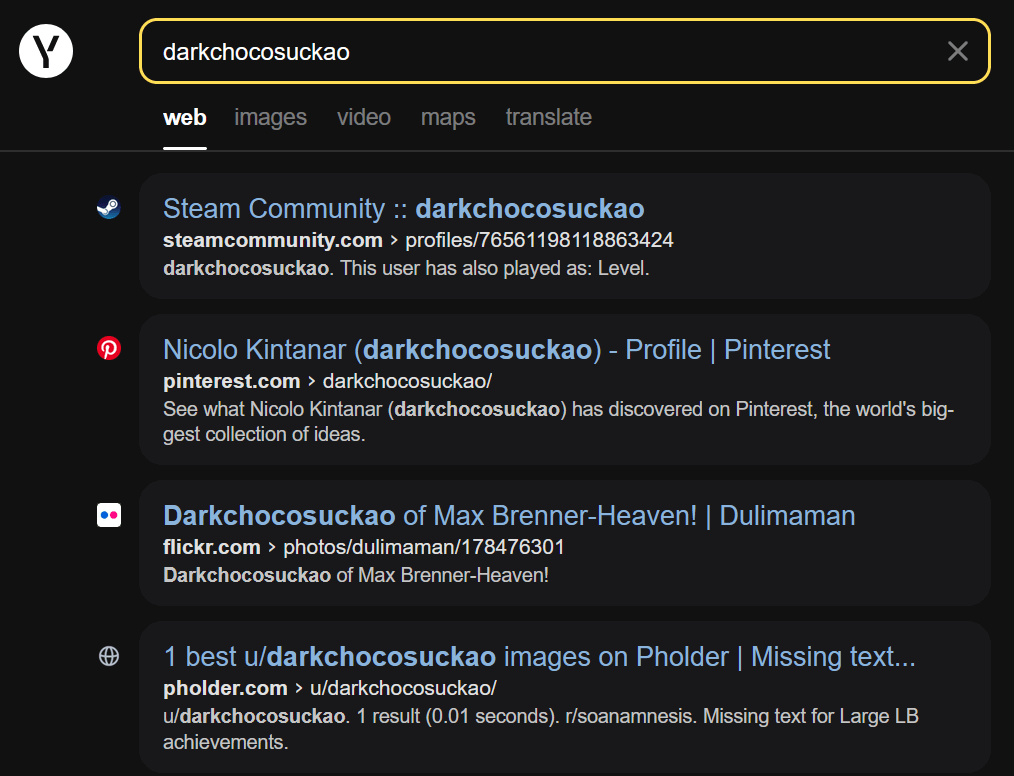Focus the search box containing darkchocosuckao

565,51
